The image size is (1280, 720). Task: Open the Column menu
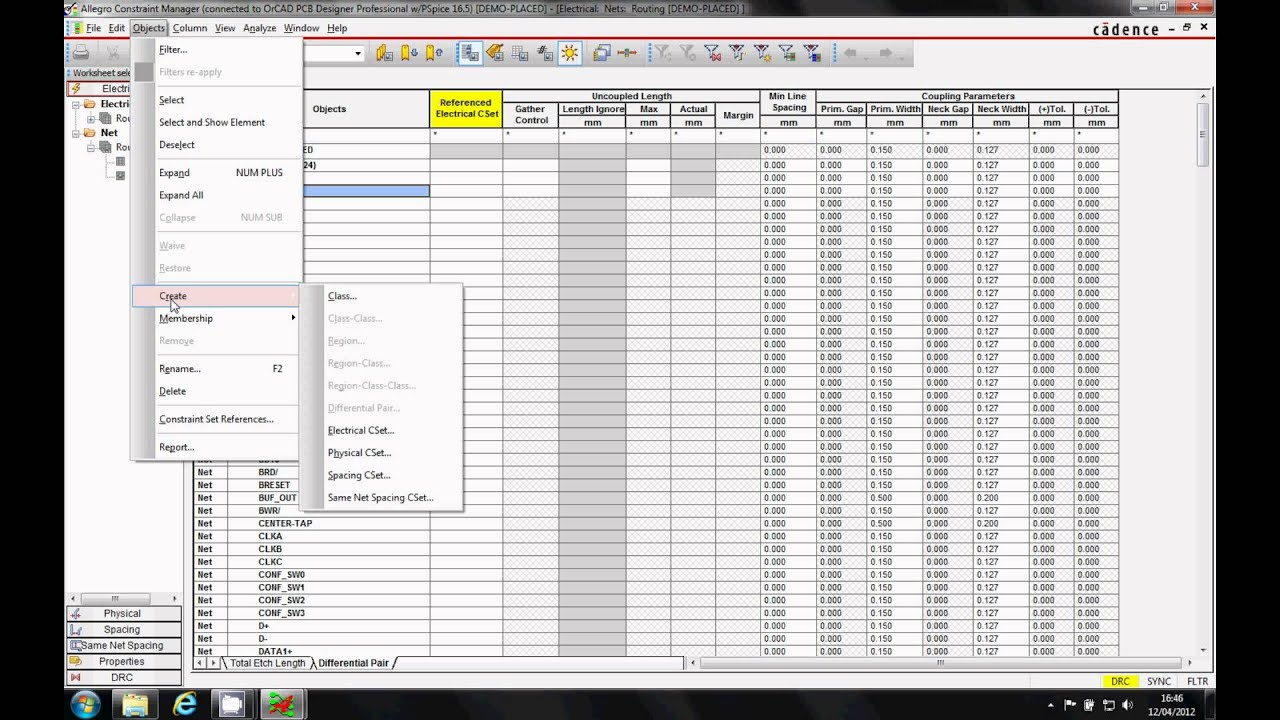tap(189, 28)
